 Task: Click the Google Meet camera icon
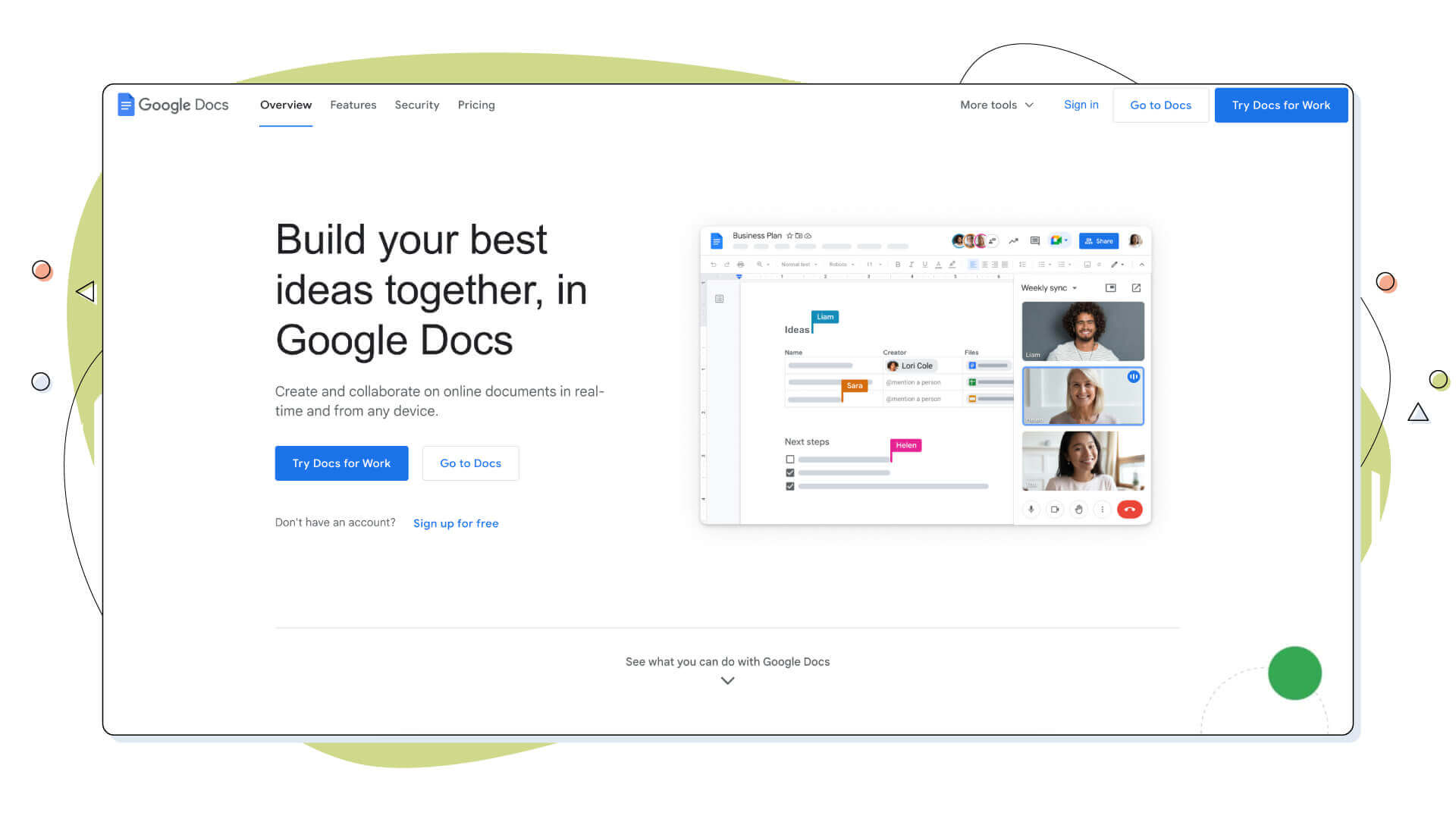[1055, 240]
